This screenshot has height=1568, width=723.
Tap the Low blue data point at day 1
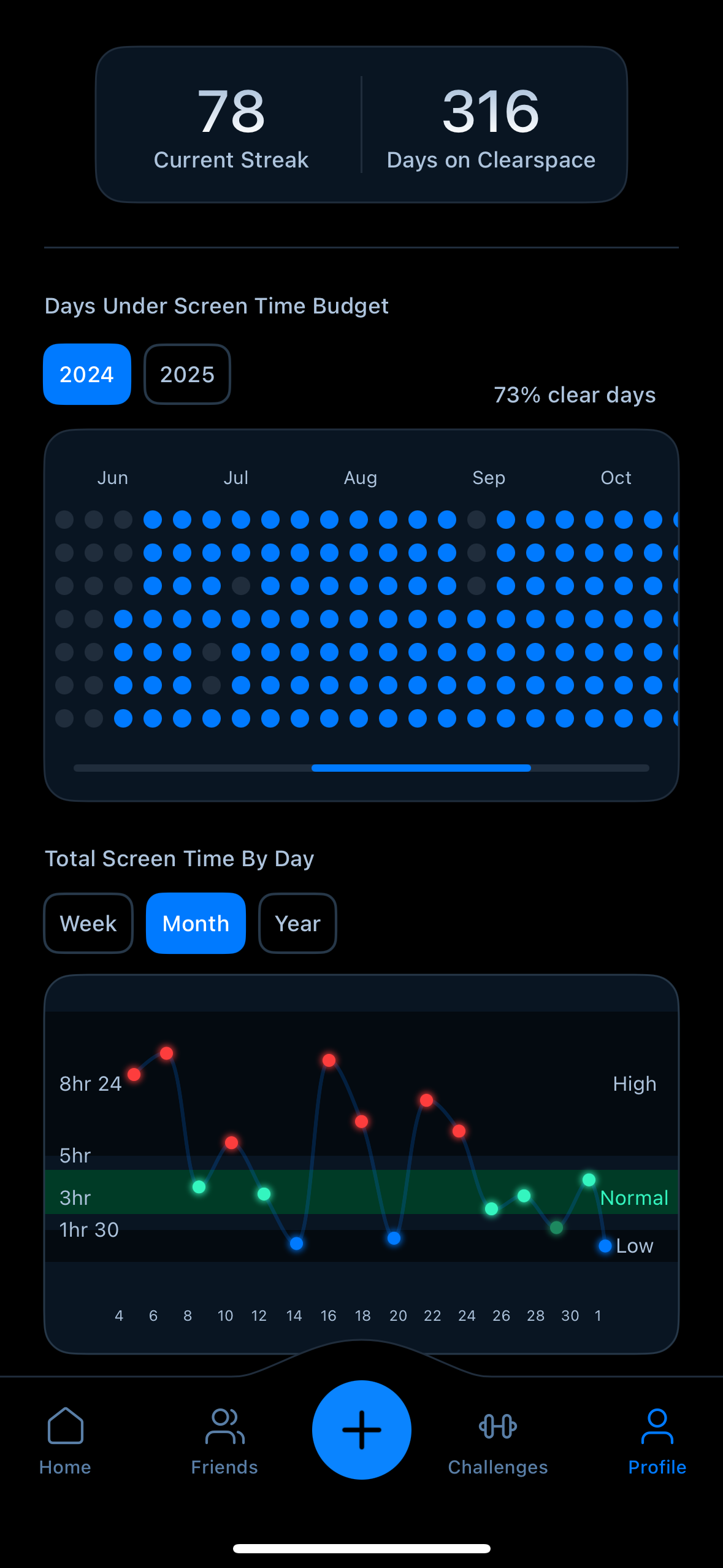coord(605,1246)
